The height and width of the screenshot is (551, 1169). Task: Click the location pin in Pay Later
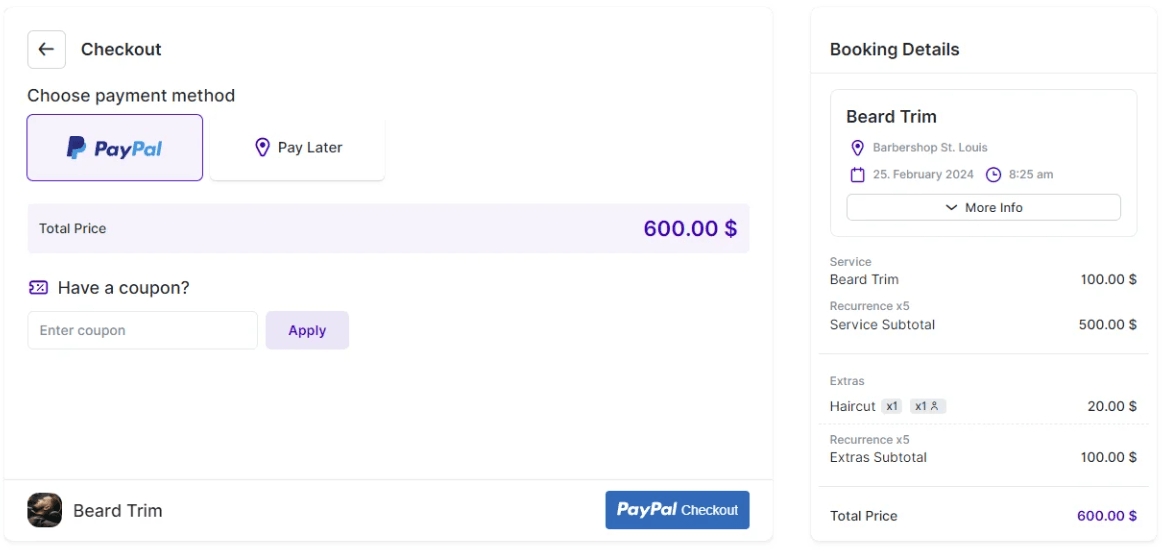(262, 147)
